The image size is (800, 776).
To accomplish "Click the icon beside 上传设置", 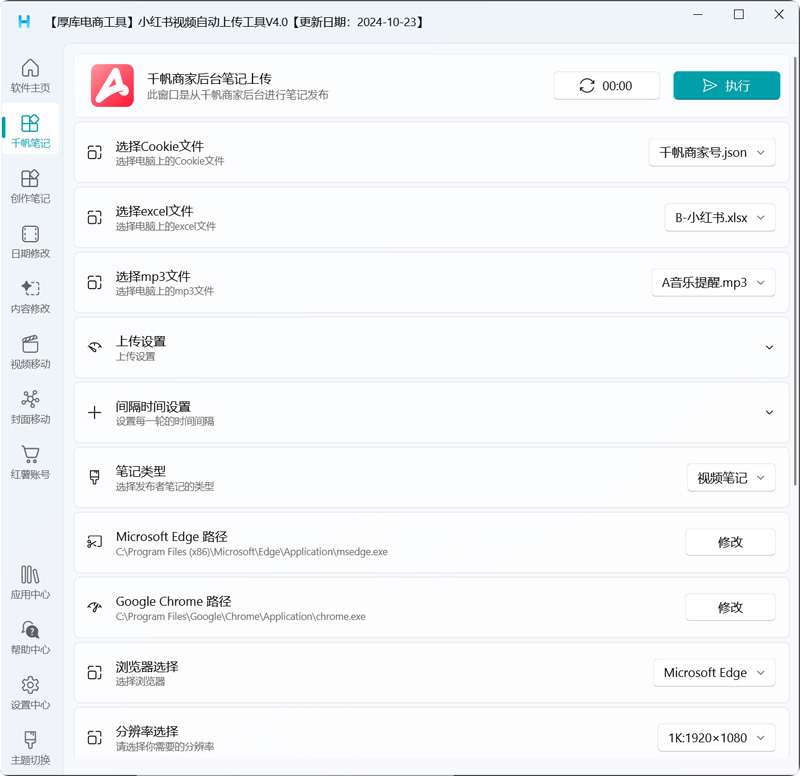I will coord(94,347).
